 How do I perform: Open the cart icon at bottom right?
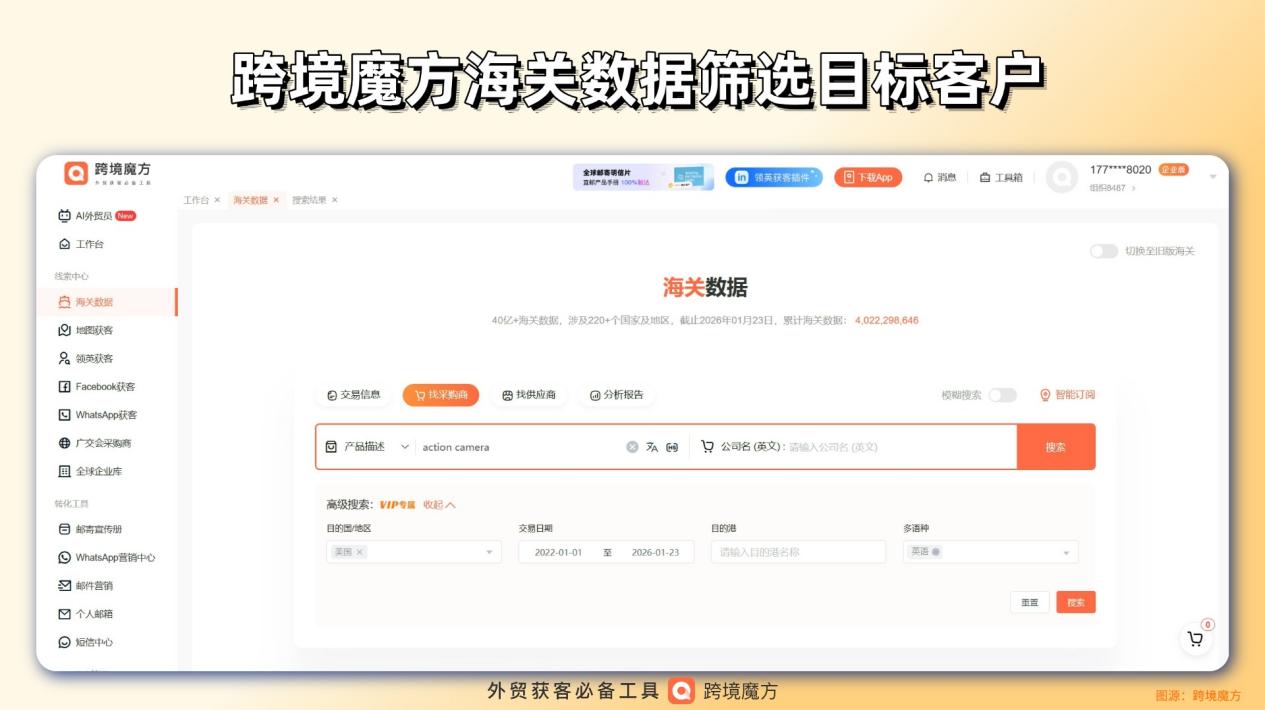pos(1196,638)
